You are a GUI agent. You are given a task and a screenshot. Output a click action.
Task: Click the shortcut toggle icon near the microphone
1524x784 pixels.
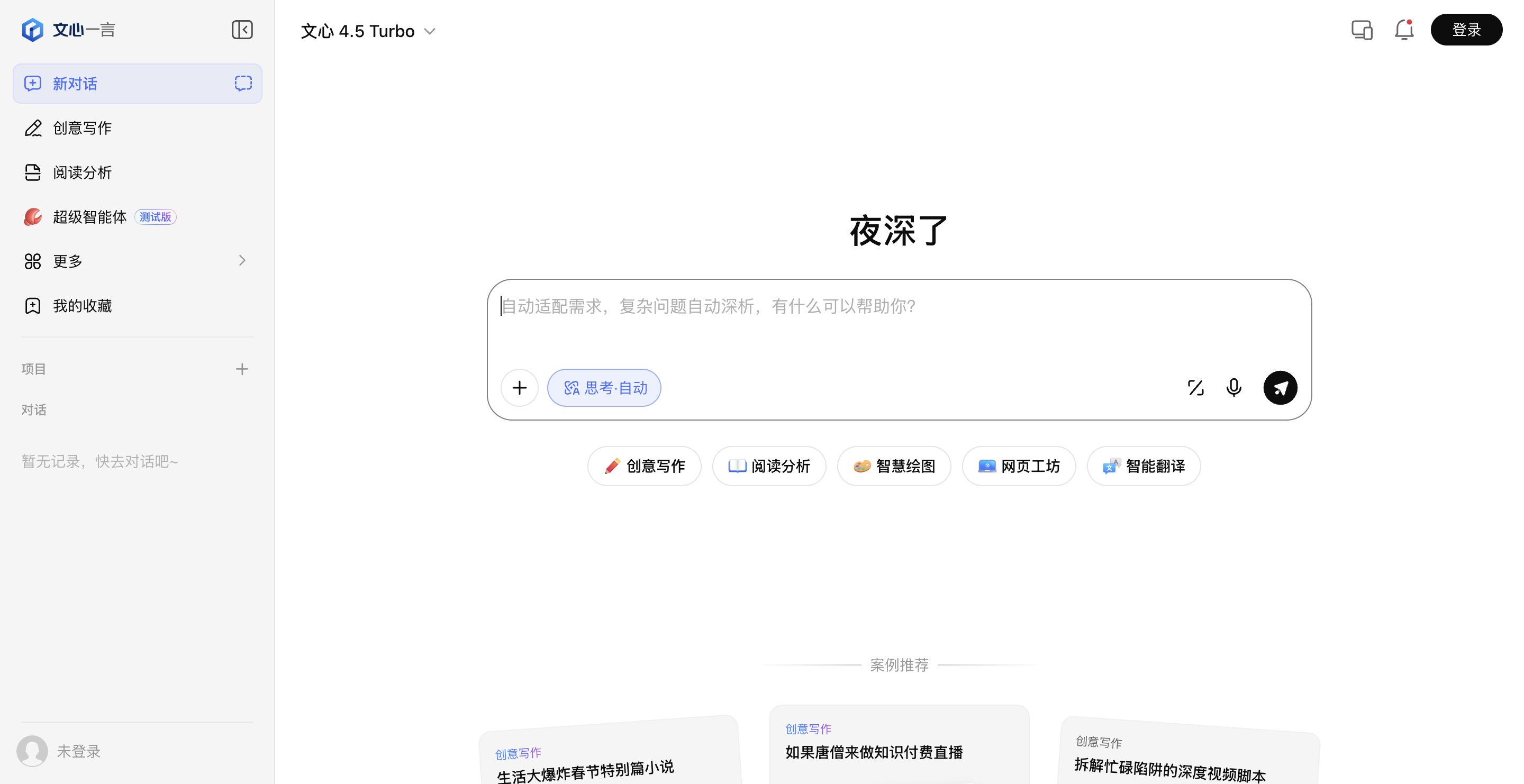[1196, 387]
